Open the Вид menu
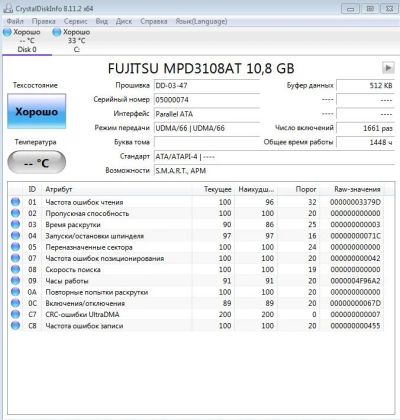400x420 pixels. tap(102, 21)
